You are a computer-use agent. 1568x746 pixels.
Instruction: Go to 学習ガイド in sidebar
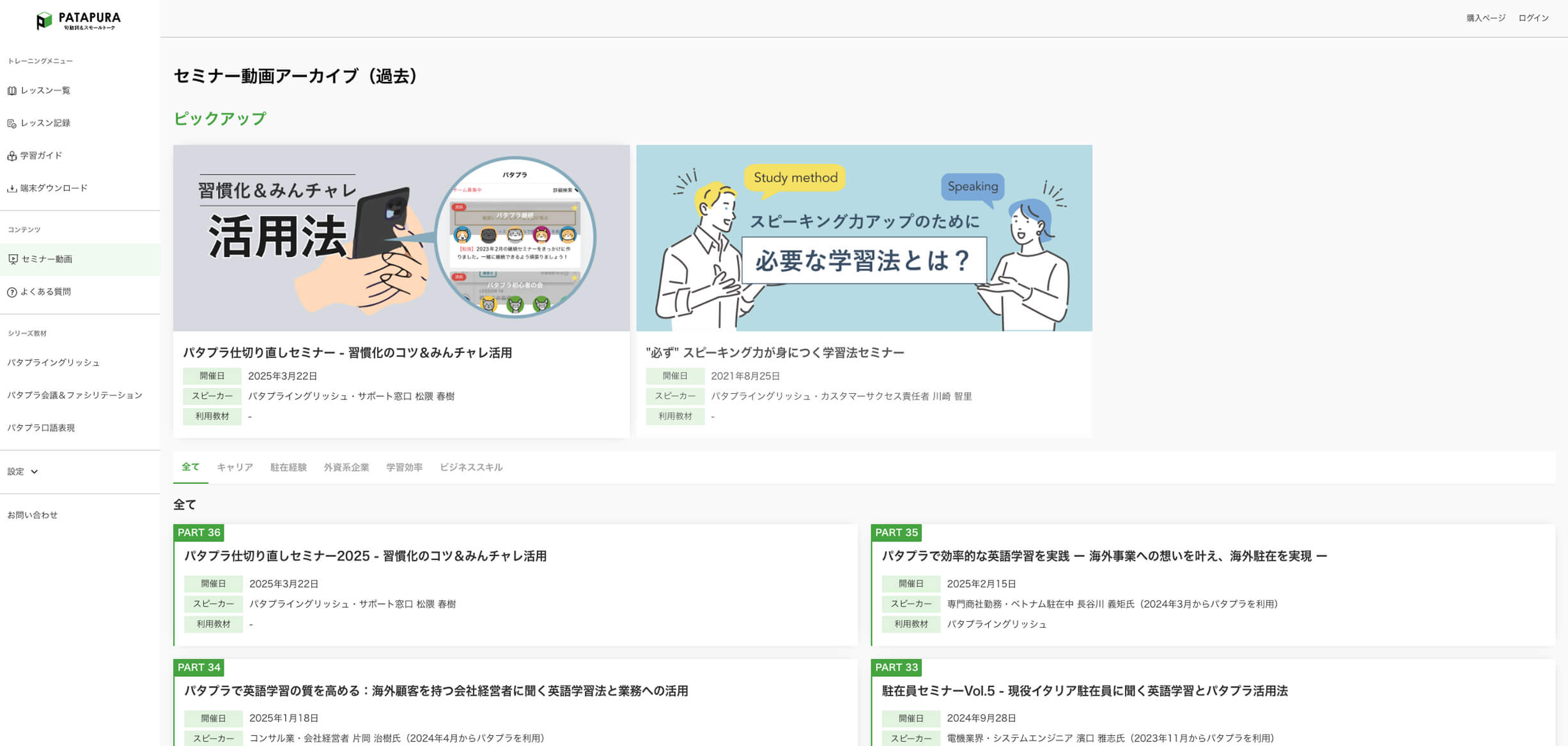point(42,155)
